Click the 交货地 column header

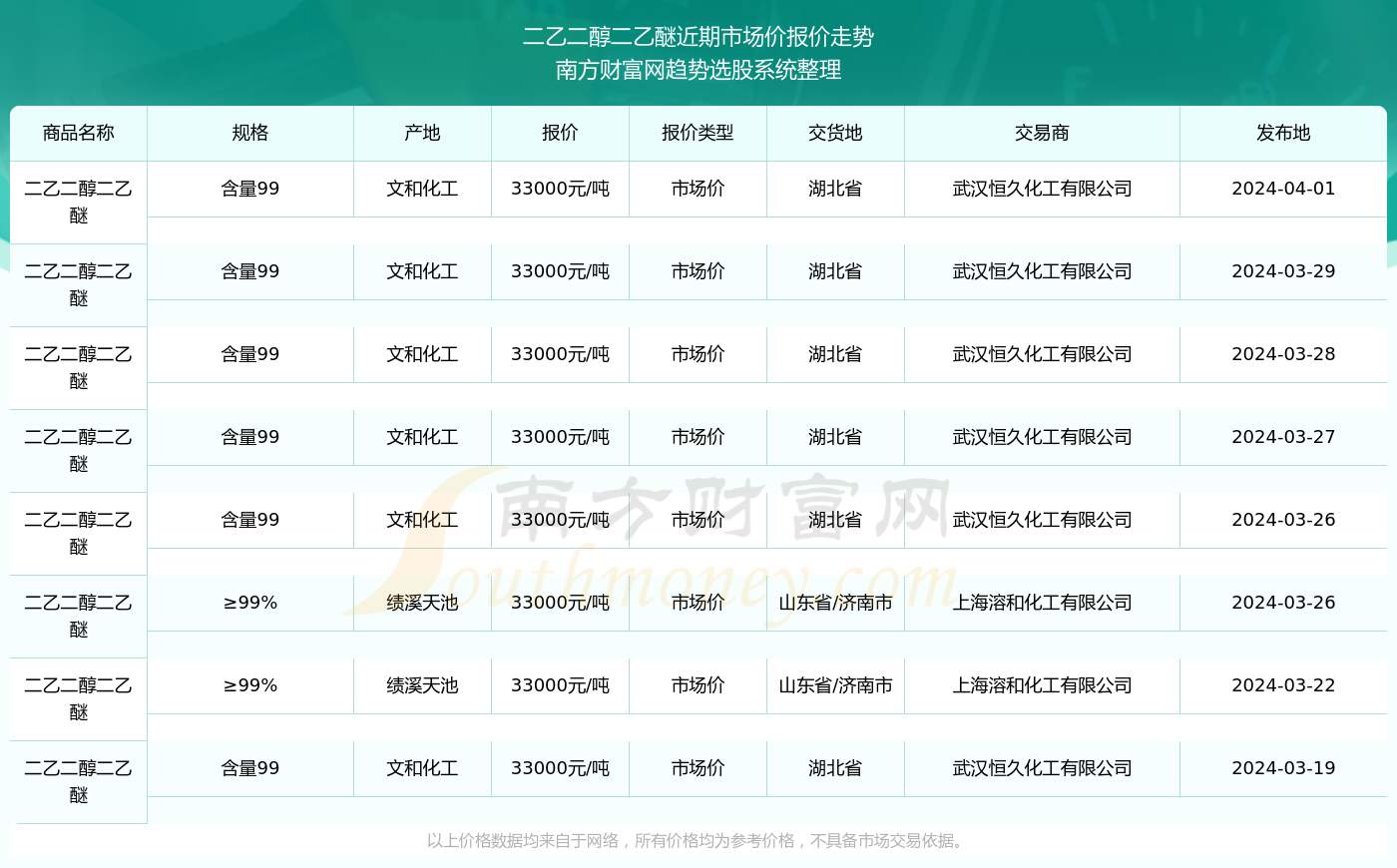tap(835, 133)
